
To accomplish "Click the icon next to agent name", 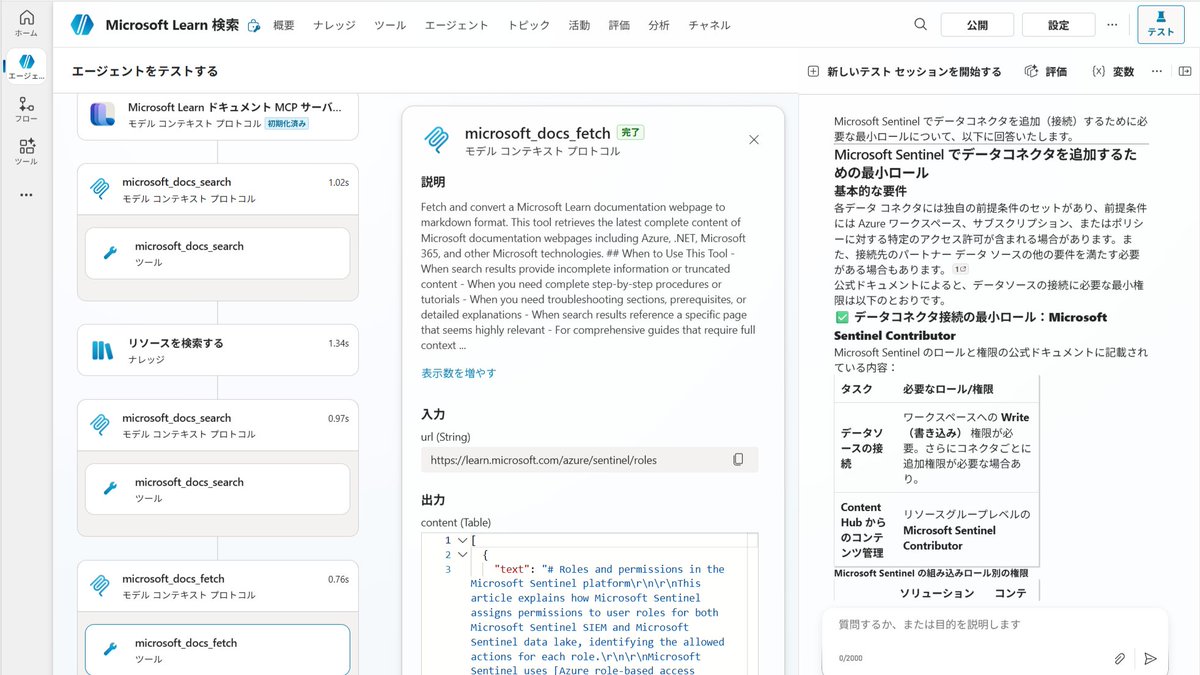I will click(254, 26).
